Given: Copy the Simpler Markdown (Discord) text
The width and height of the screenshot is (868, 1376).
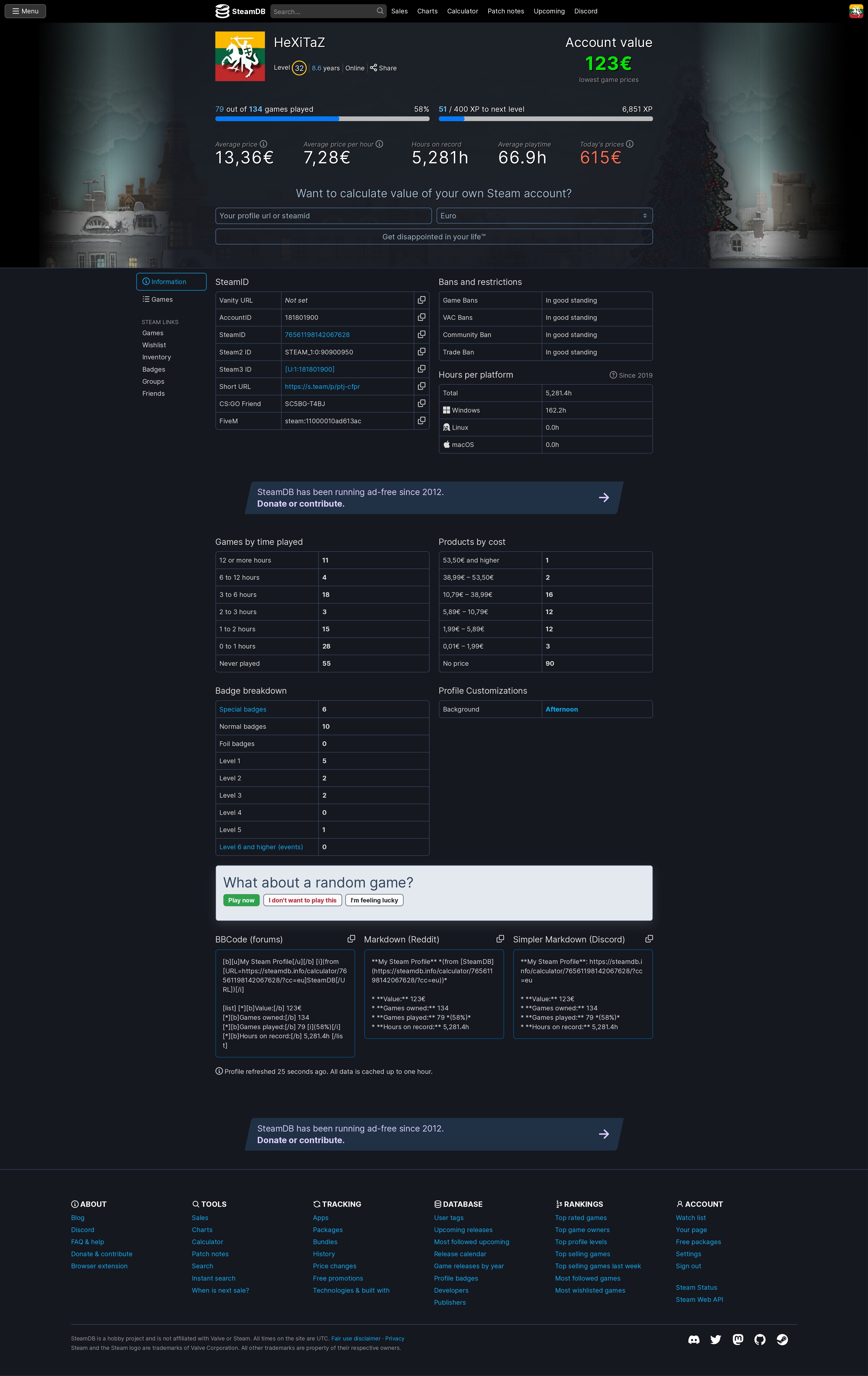Looking at the screenshot, I should coord(649,939).
